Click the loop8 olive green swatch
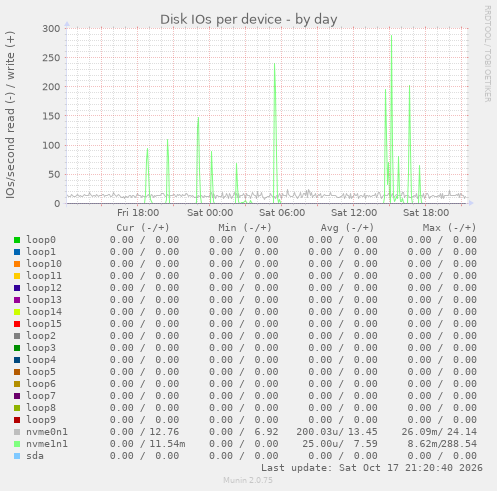This screenshot has width=497, height=491. (17, 408)
